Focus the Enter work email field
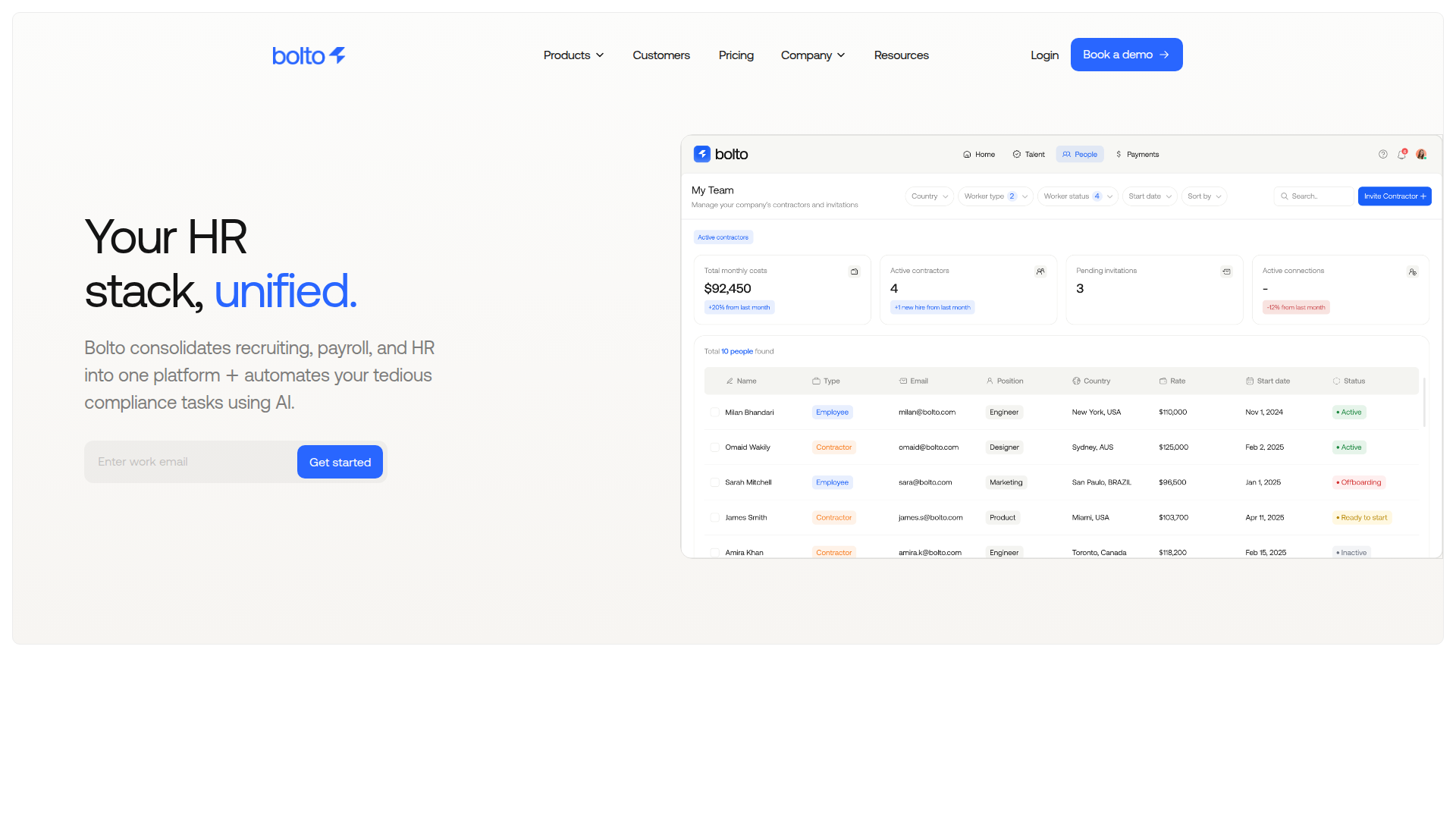This screenshot has width=1456, height=819. pos(190,462)
